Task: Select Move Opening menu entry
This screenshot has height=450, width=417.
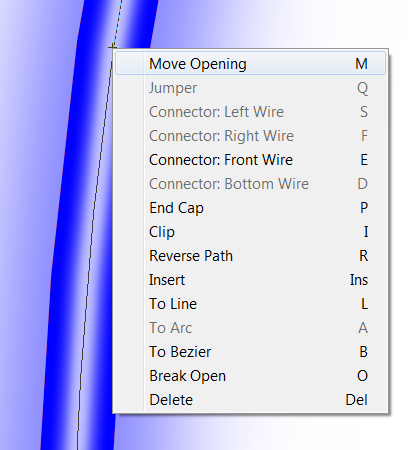Action: point(250,64)
